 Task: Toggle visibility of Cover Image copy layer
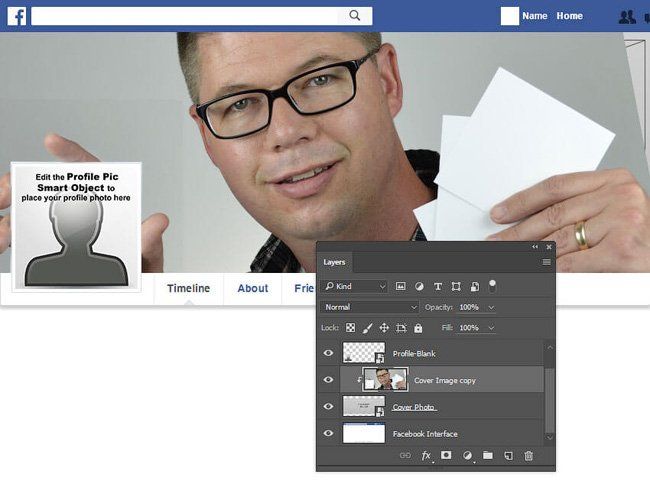click(328, 380)
